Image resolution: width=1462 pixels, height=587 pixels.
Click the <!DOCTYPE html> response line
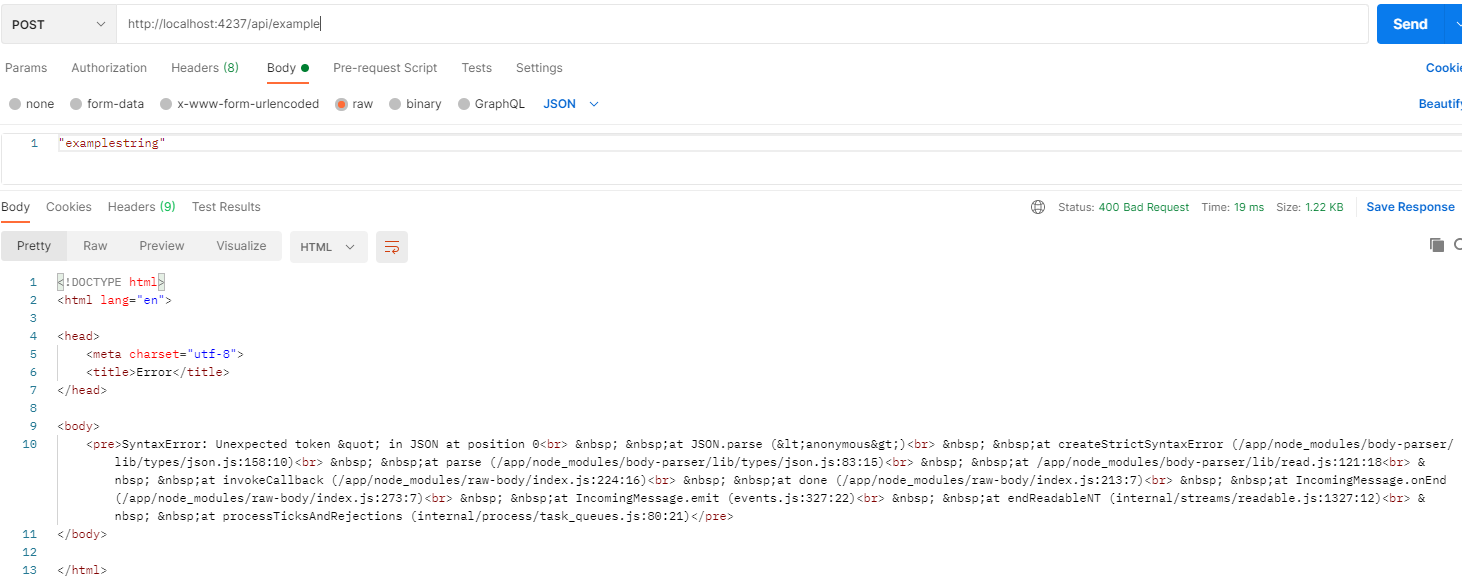[111, 282]
